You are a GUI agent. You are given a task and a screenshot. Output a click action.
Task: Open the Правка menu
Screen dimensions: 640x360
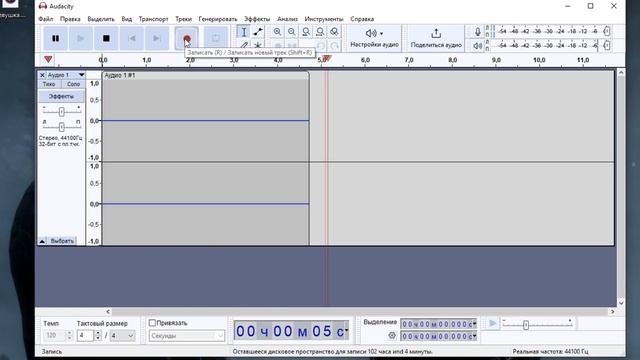point(70,19)
